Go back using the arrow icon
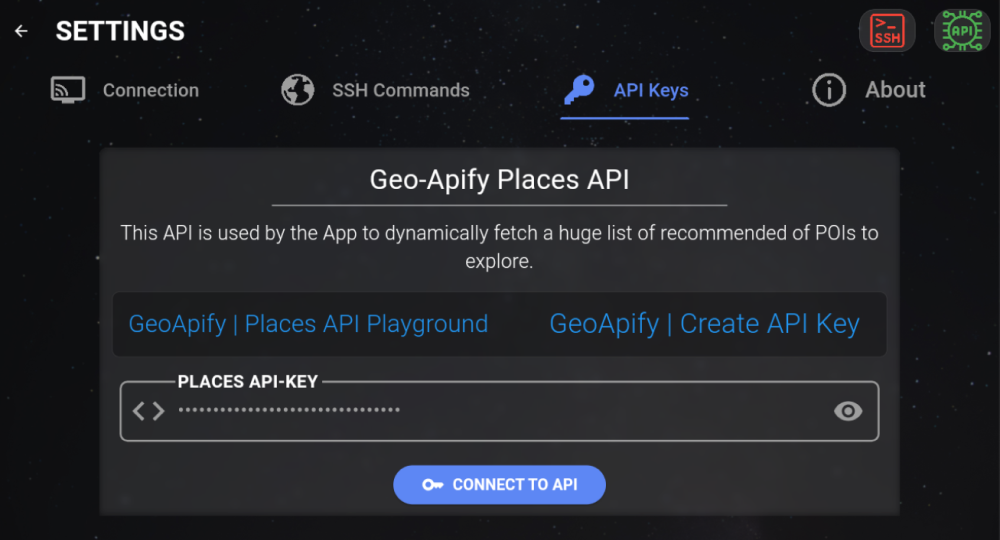 click(21, 31)
